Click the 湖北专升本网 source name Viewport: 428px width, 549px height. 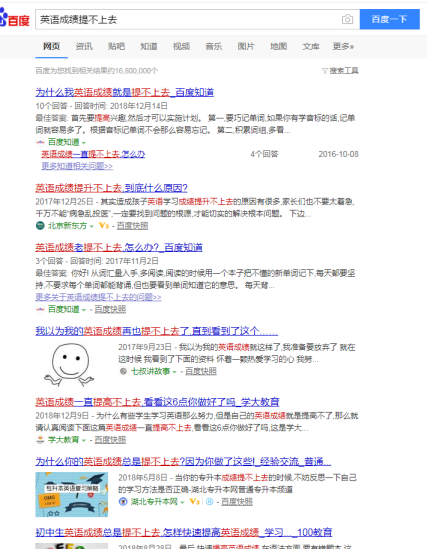[x=154, y=501]
